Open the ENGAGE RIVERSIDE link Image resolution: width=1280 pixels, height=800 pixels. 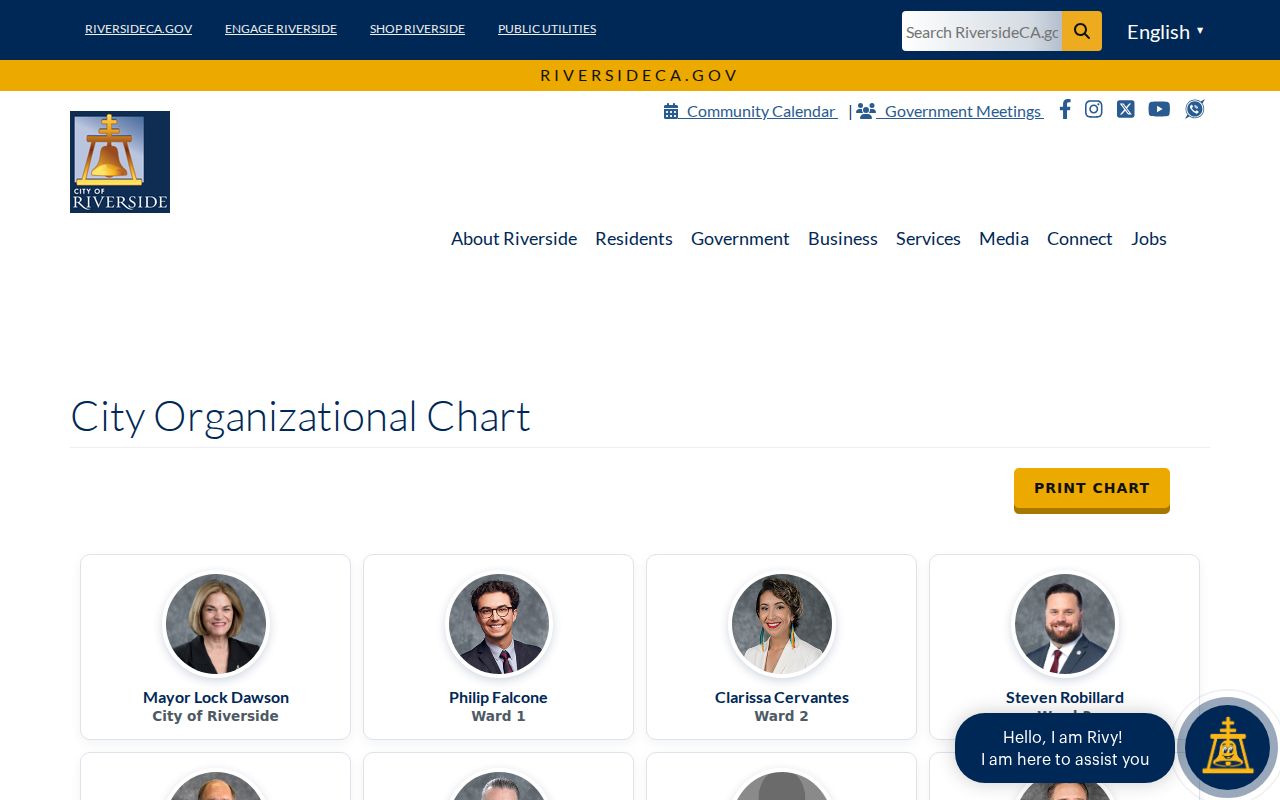point(281,29)
